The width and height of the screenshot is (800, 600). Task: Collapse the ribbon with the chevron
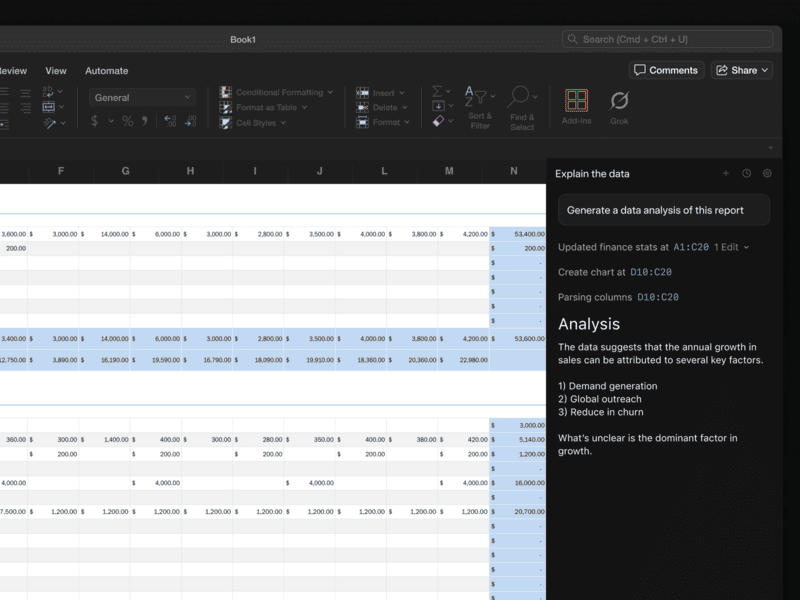coord(770,148)
